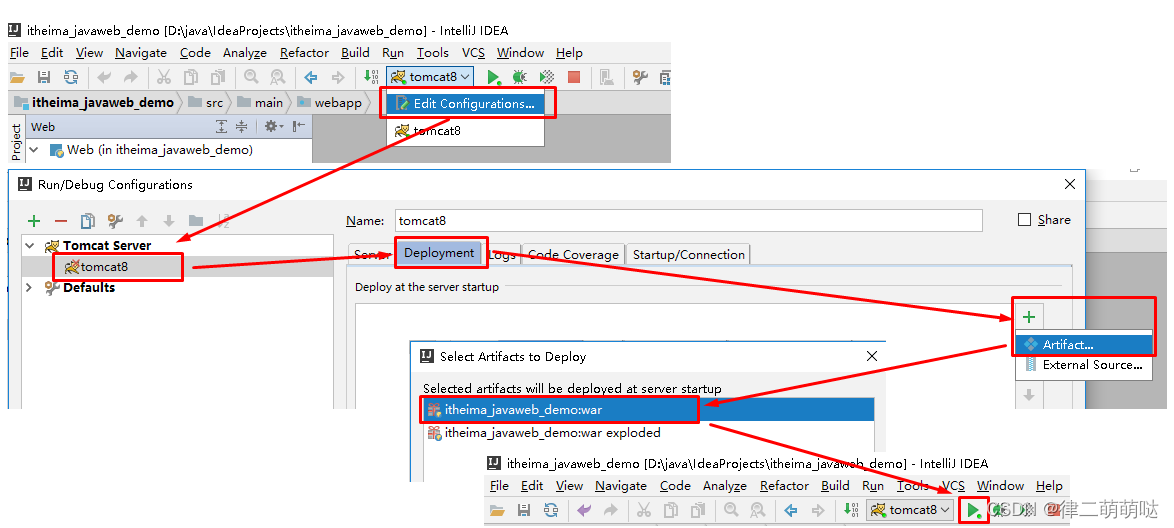Open Web panel gear settings dropdown
The height and width of the screenshot is (528, 1174).
[x=273, y=127]
